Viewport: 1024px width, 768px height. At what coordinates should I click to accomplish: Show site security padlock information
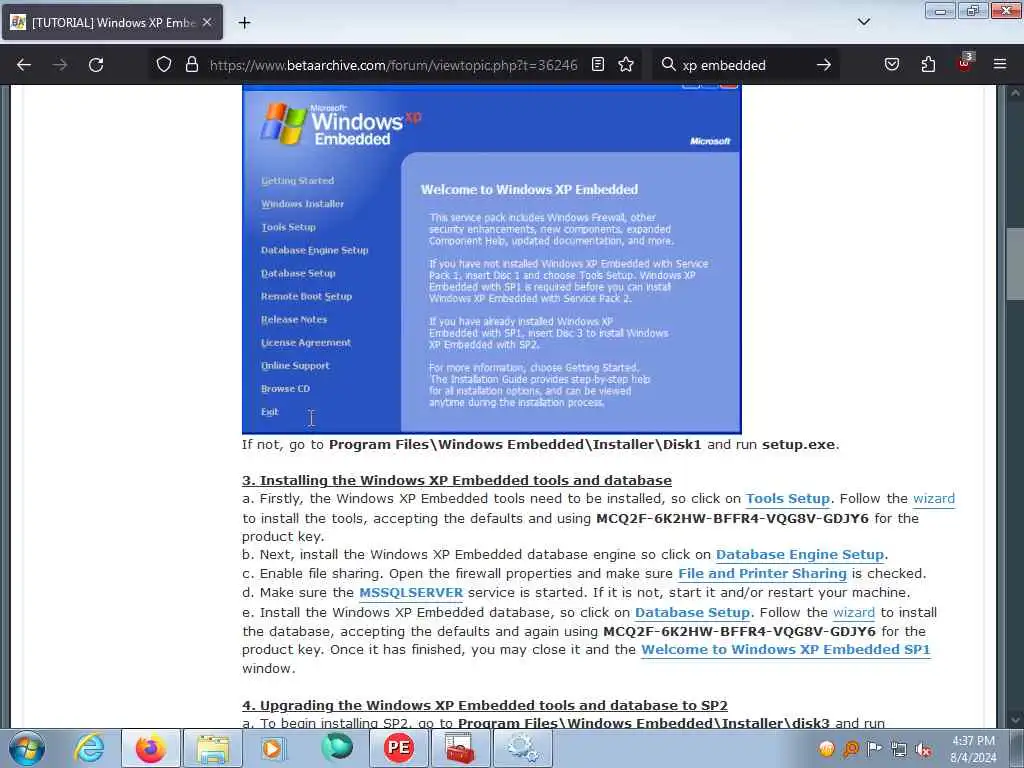click(191, 65)
